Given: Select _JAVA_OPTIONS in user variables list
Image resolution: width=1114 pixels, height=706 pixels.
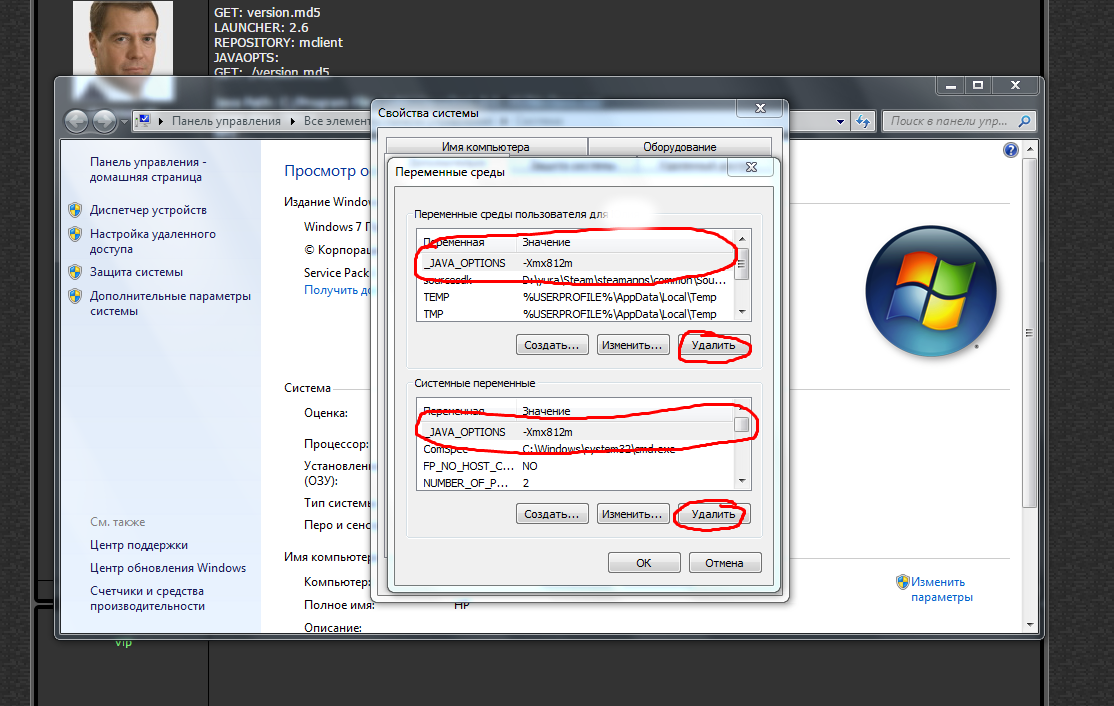Looking at the screenshot, I should click(575, 264).
